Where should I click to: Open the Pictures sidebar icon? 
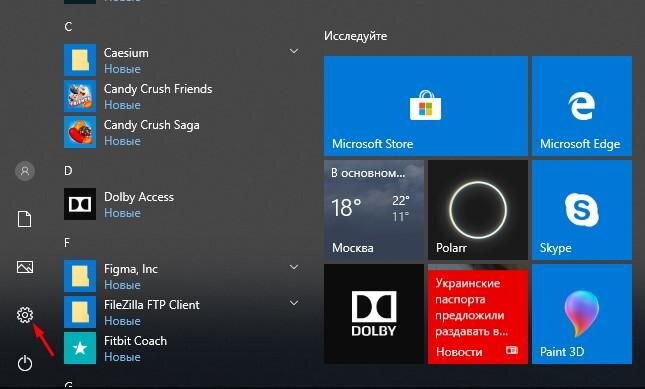click(25, 267)
